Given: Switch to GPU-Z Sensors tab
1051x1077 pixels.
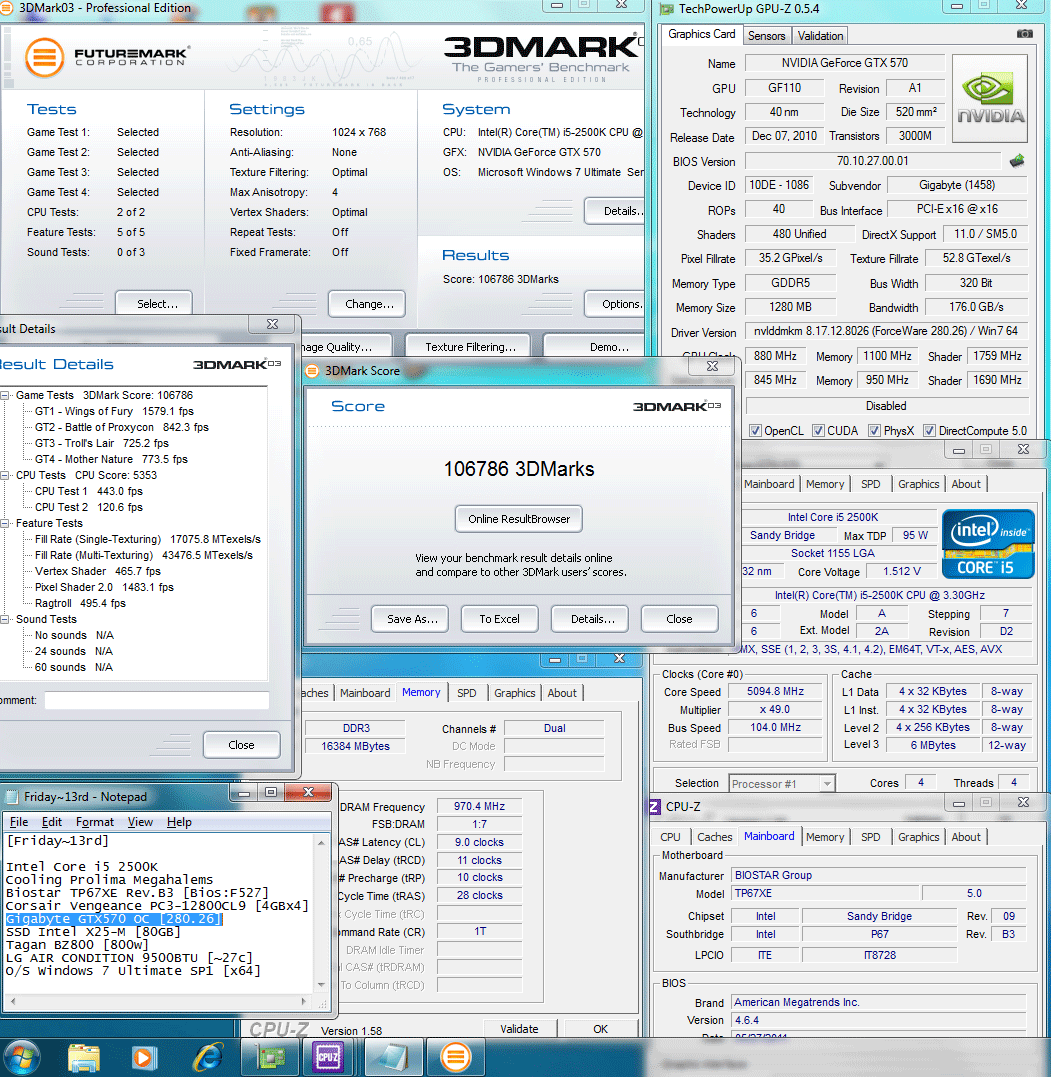Looking at the screenshot, I should 766,36.
